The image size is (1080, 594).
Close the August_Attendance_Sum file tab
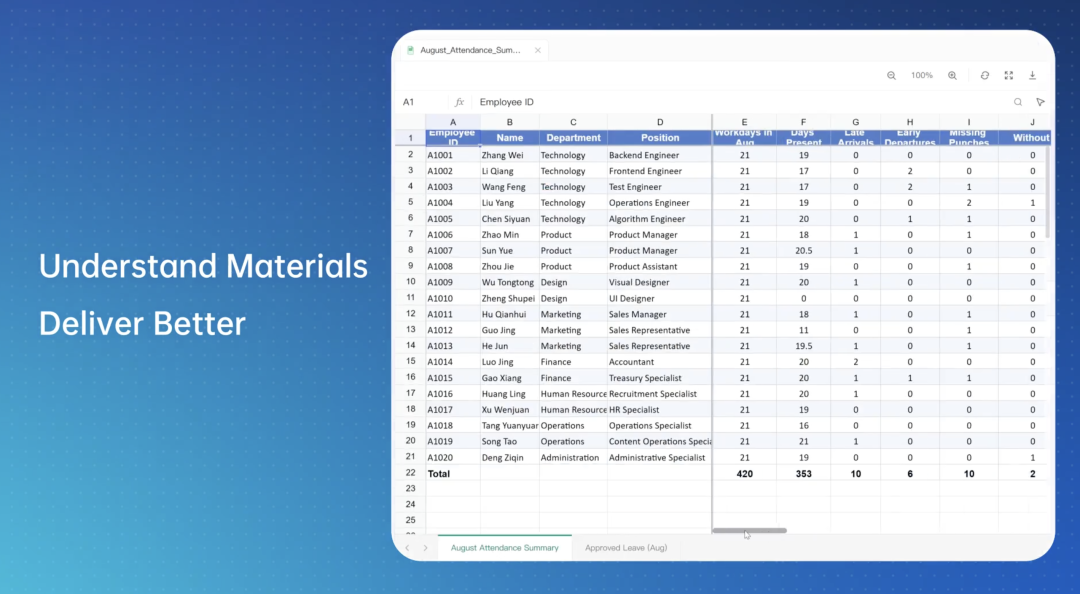pos(538,50)
